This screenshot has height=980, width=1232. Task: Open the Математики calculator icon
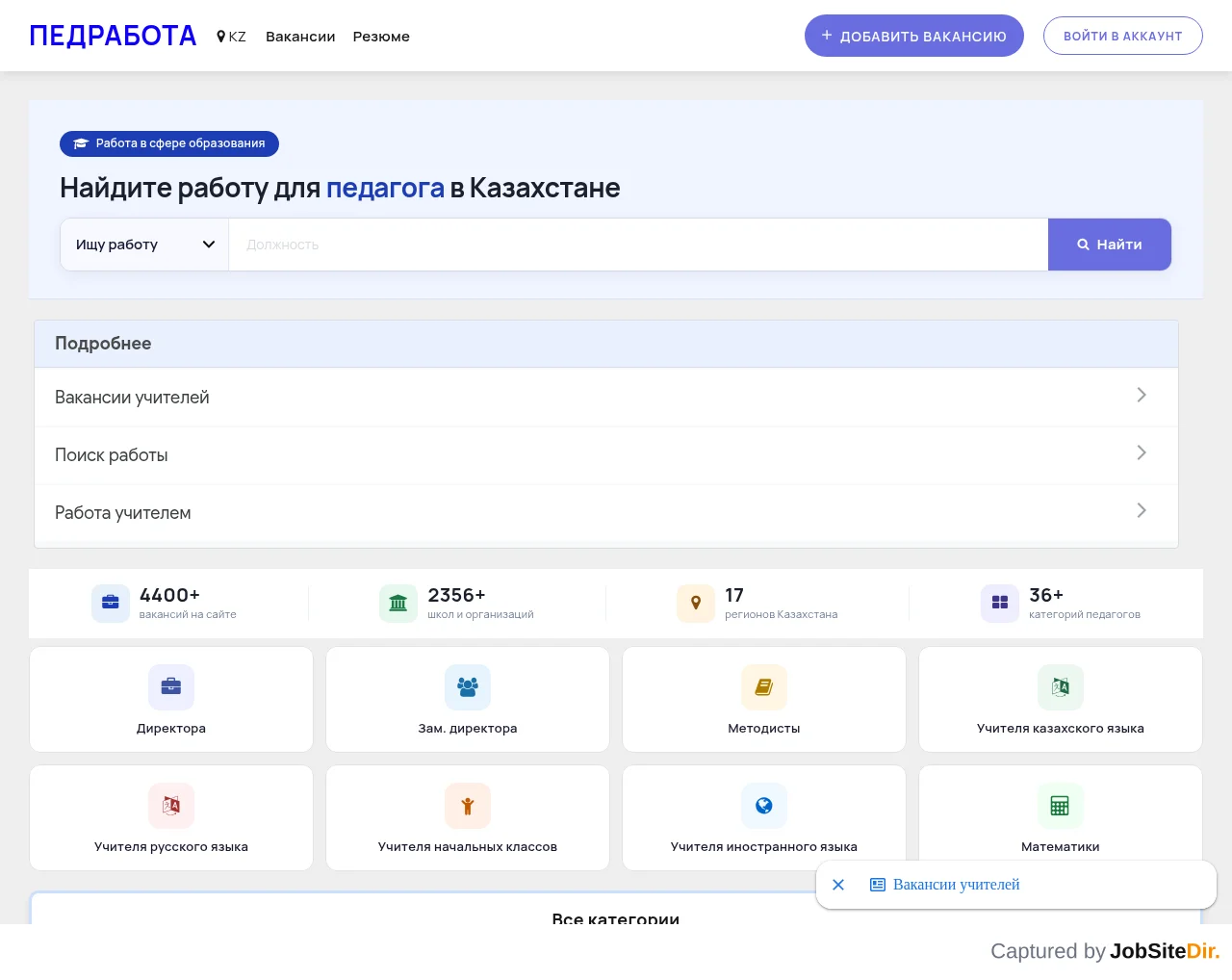1061,806
